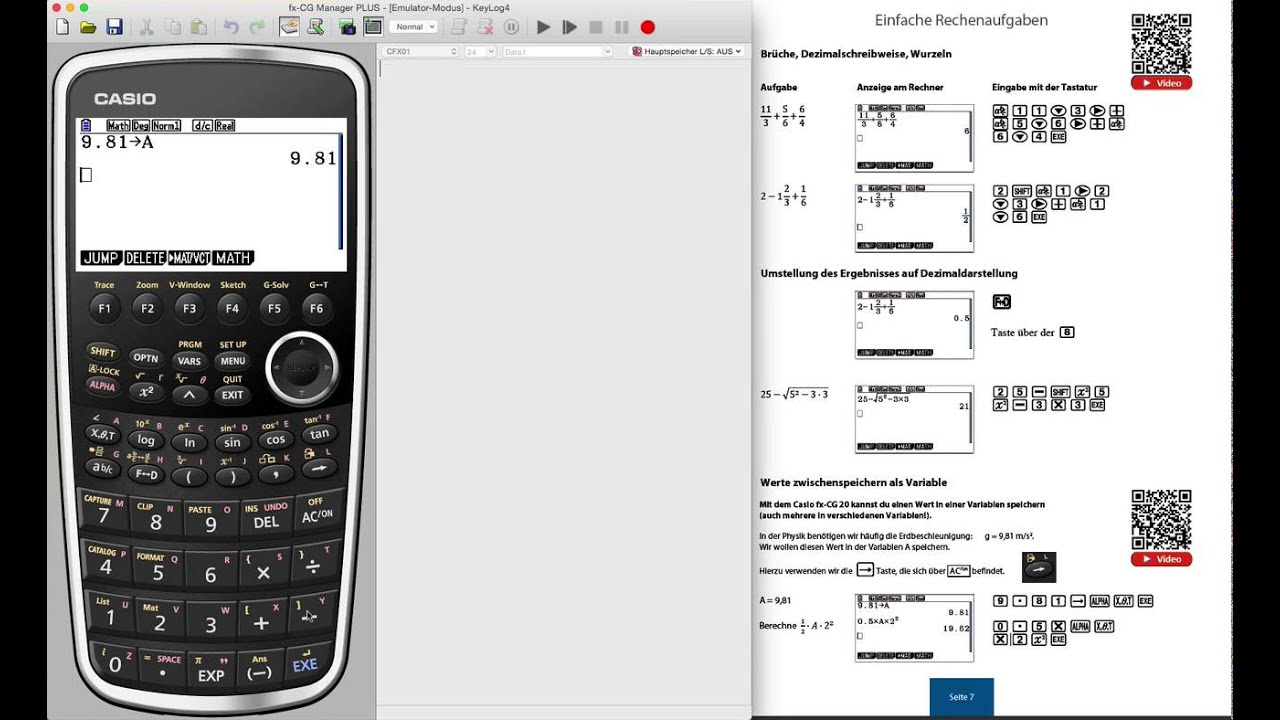Open the Normal speed dropdown

[414, 27]
